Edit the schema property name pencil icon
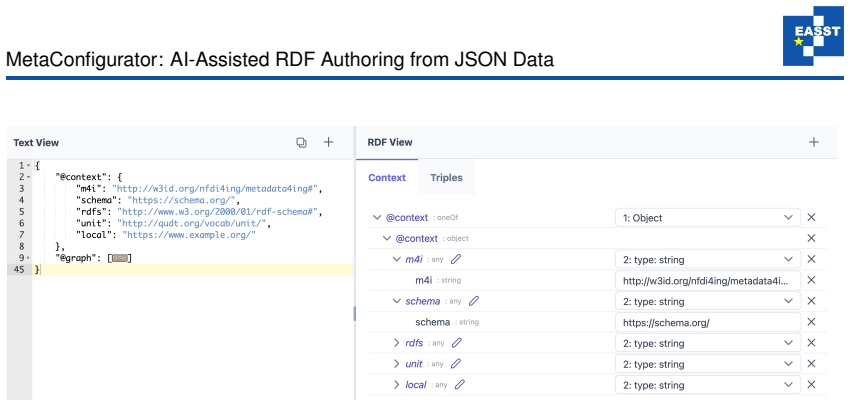850x406 pixels. [x=474, y=301]
